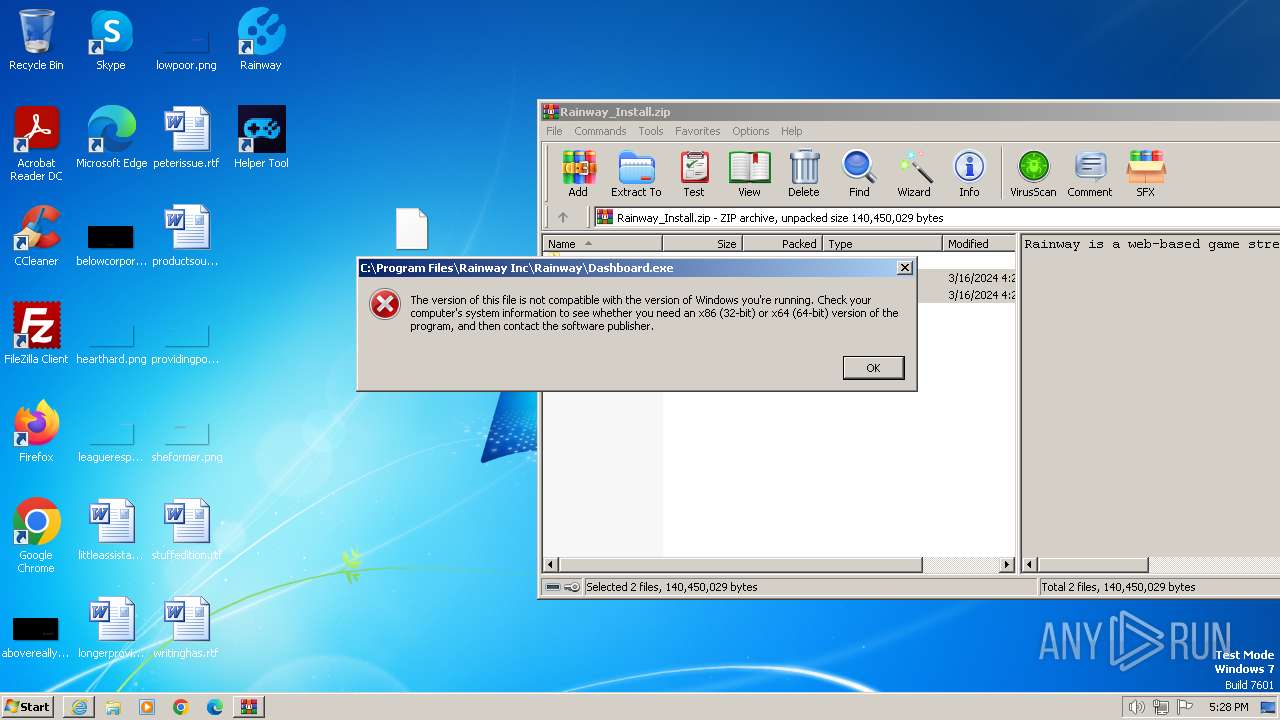
Task: Click file list horizontal scrollbar right arrow
Action: [1007, 565]
